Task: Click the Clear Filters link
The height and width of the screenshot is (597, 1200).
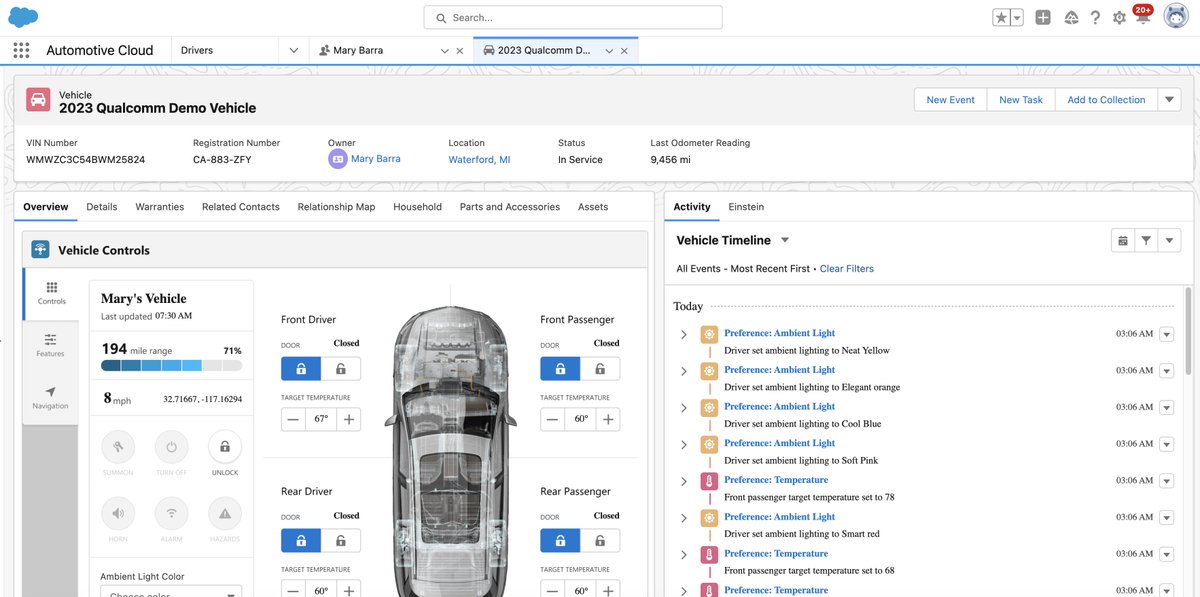Action: pos(847,268)
